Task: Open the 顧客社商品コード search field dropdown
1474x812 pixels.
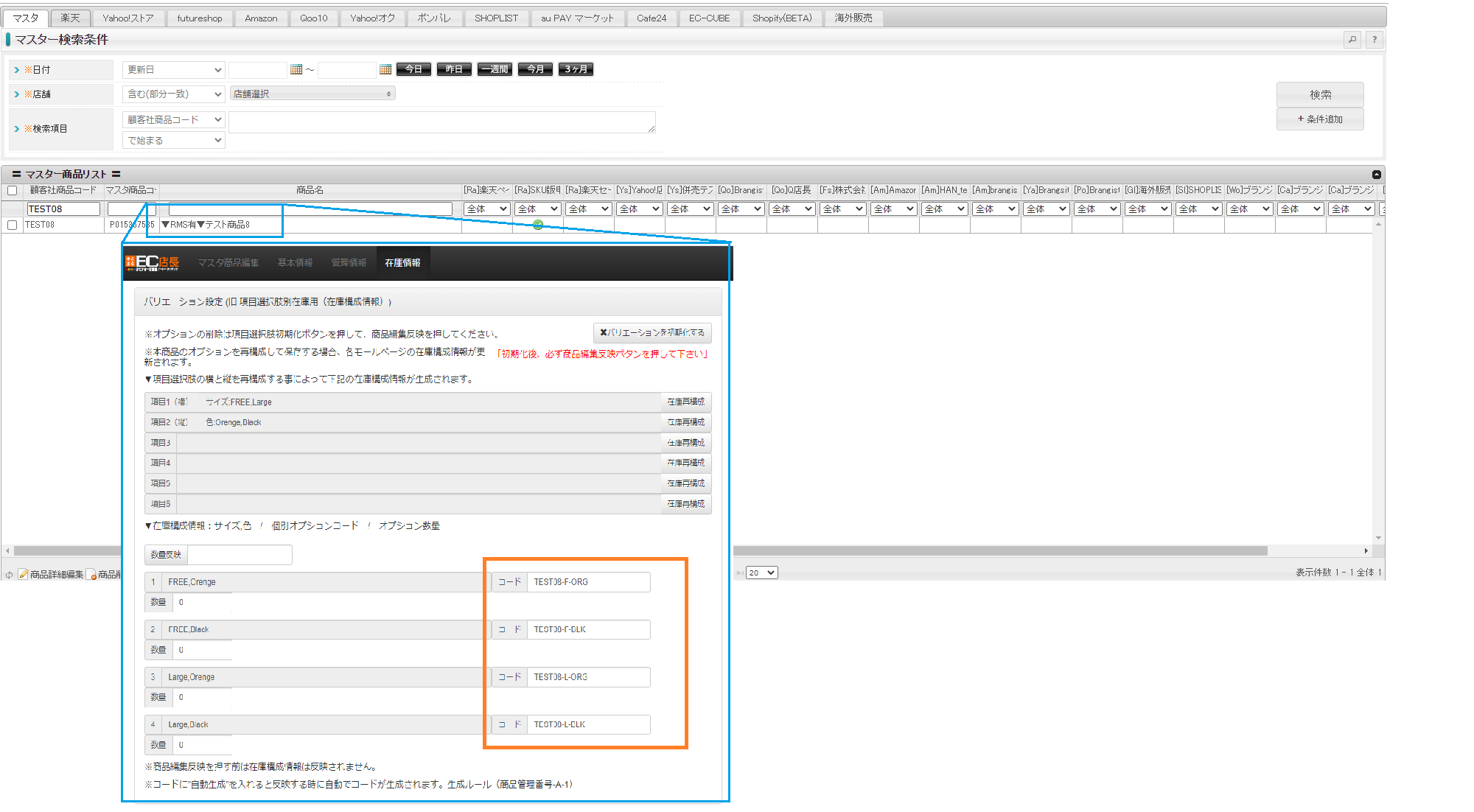Action: pos(174,119)
